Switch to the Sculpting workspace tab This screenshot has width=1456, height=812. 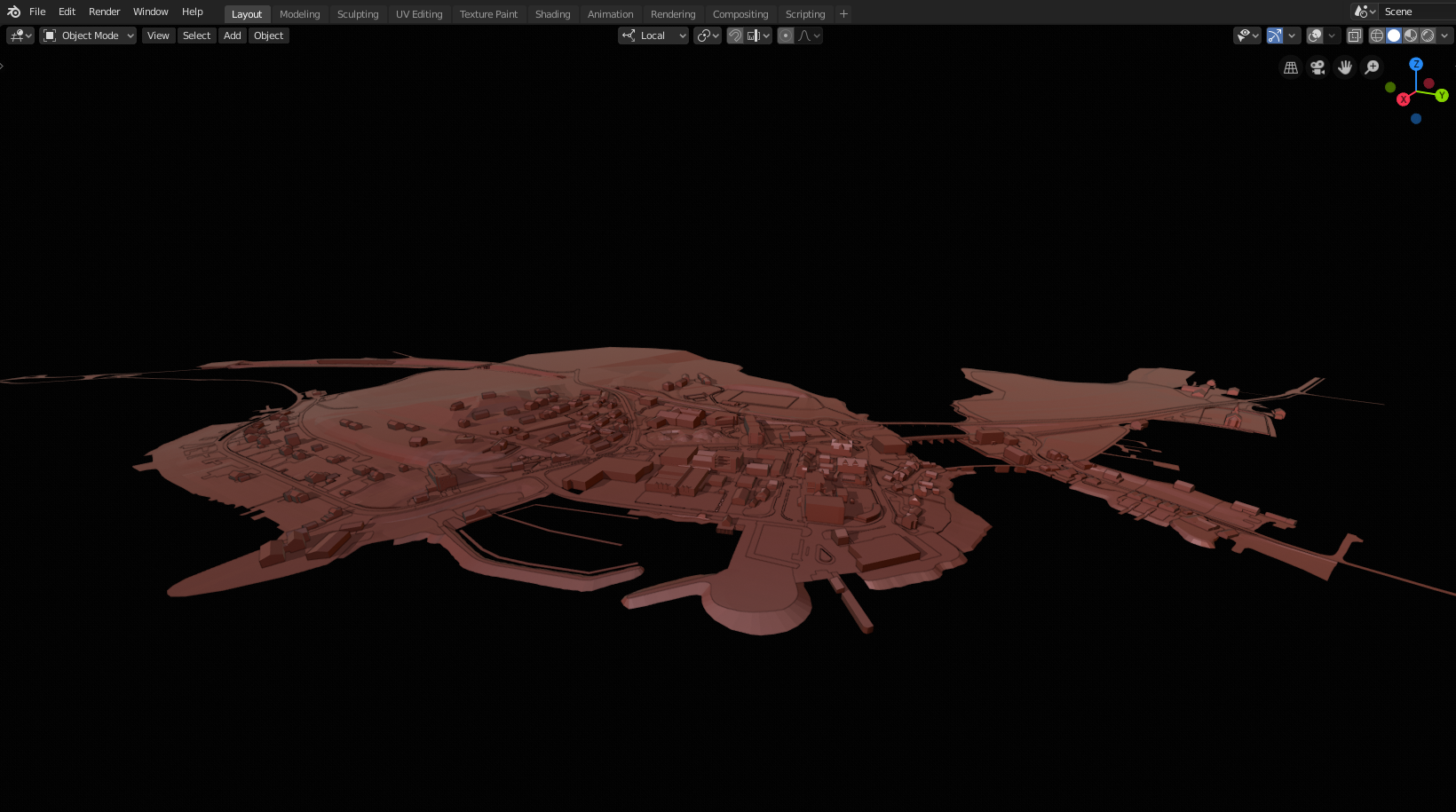(358, 14)
